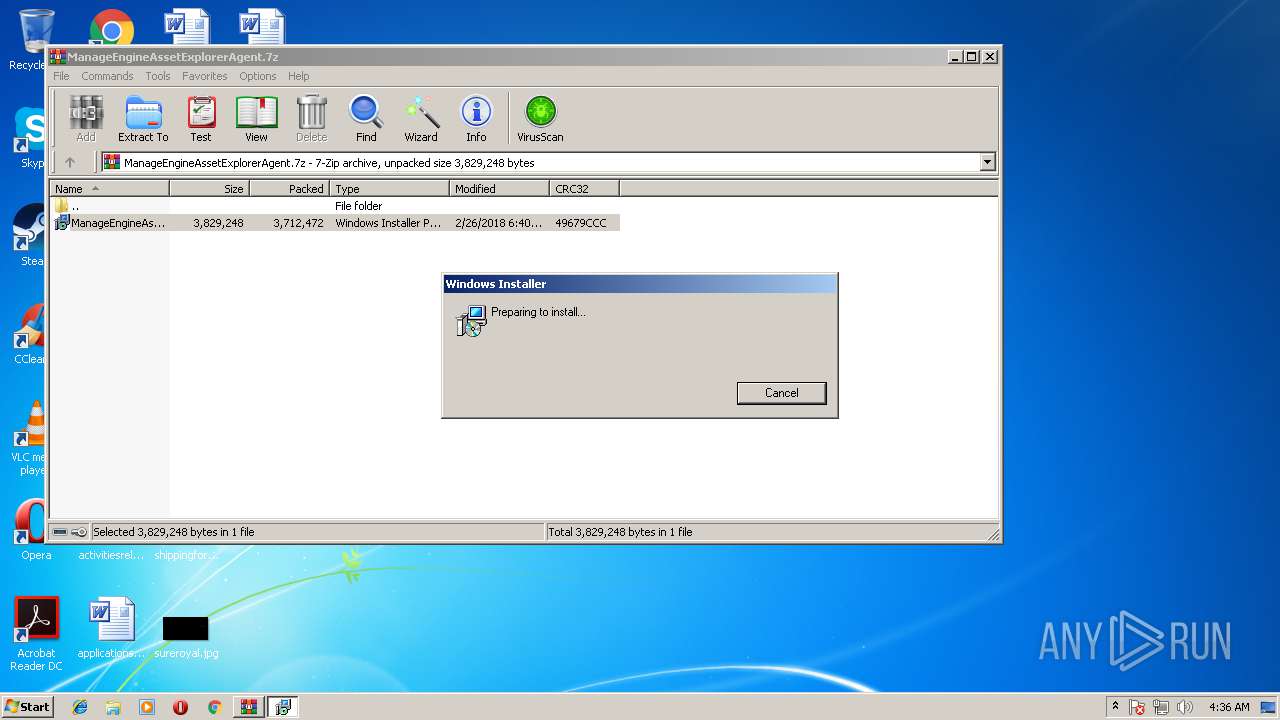
Task: Open Opera from the taskbar
Action: [x=180, y=707]
